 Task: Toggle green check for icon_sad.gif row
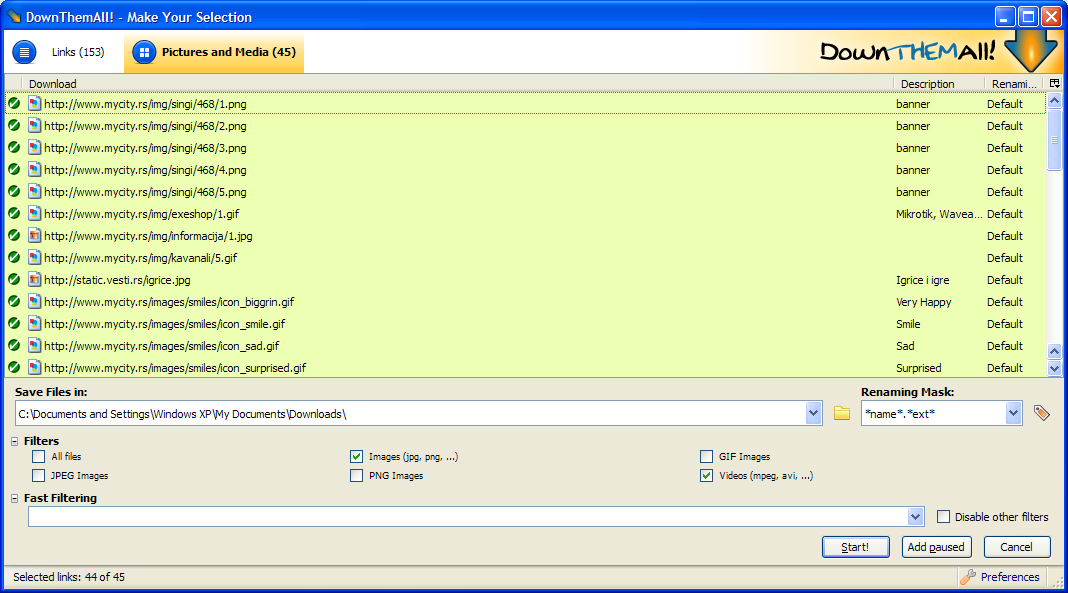(x=14, y=345)
